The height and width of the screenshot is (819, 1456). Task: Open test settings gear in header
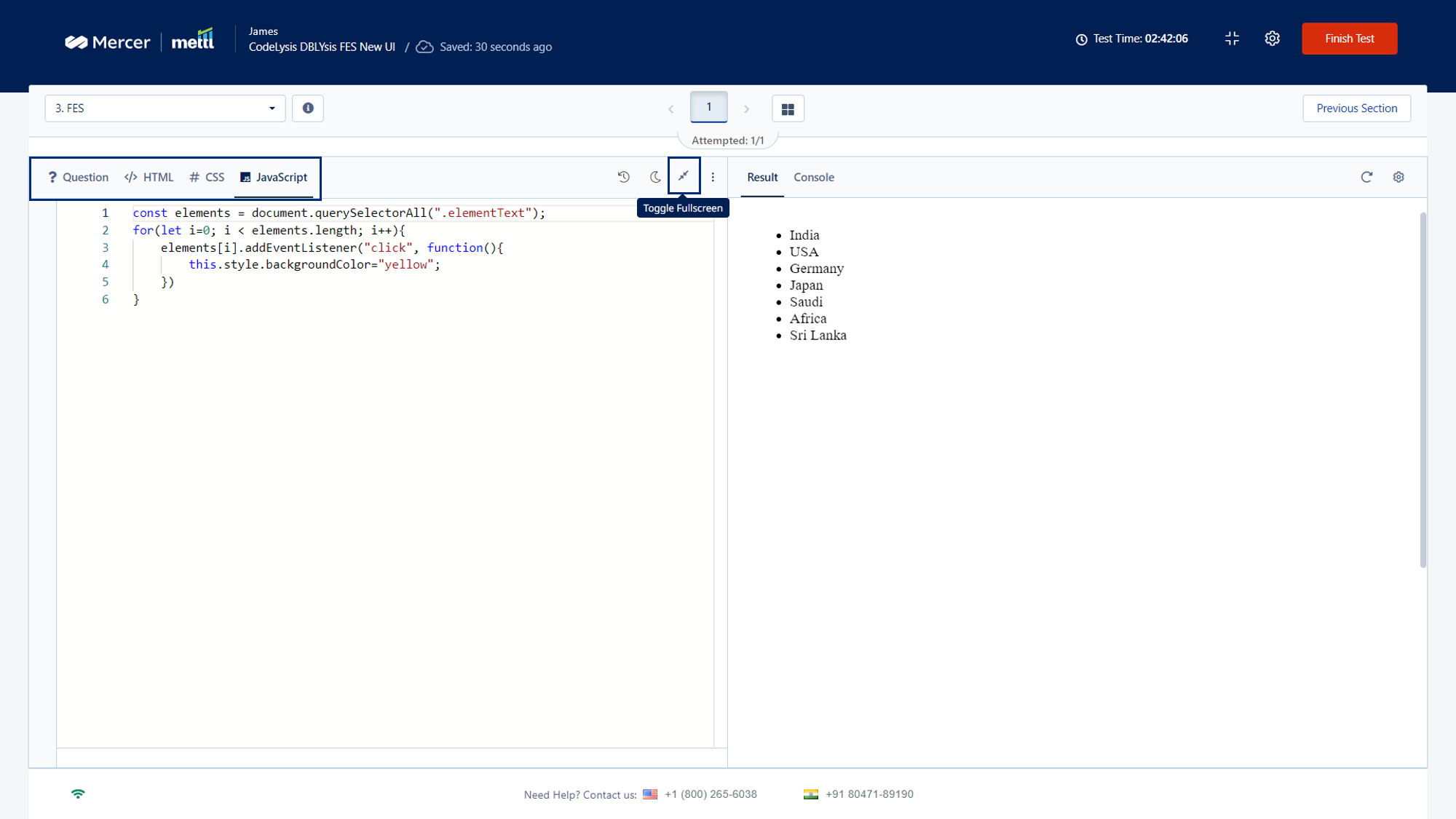pyautogui.click(x=1272, y=39)
